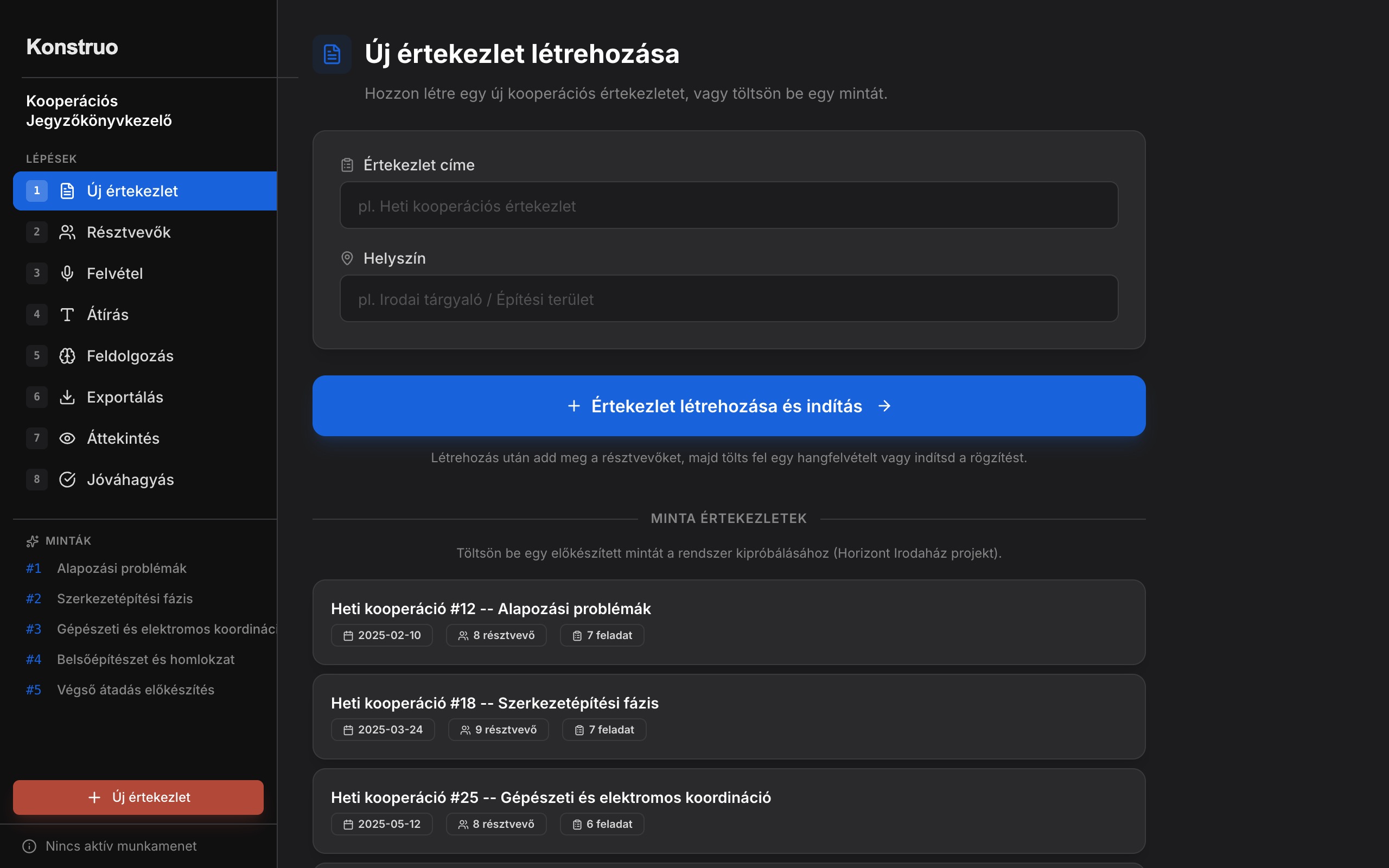Click the clipboard icon beside 6 feladat

[577, 825]
